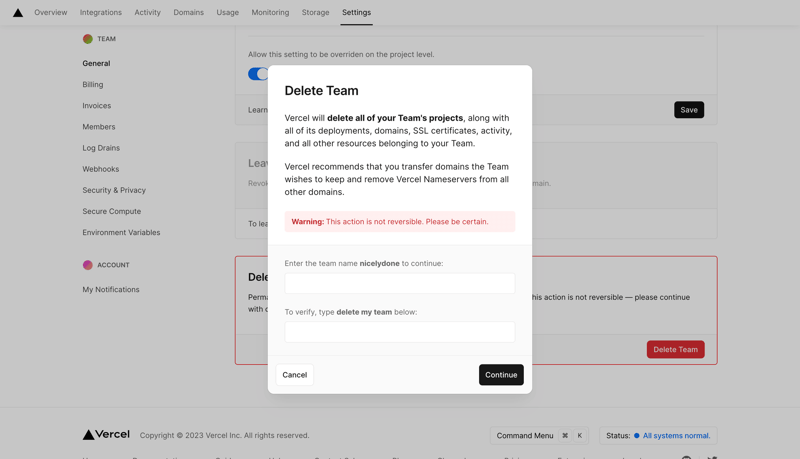Click the ACCOUNT section label
800x459 pixels.
pos(113,265)
